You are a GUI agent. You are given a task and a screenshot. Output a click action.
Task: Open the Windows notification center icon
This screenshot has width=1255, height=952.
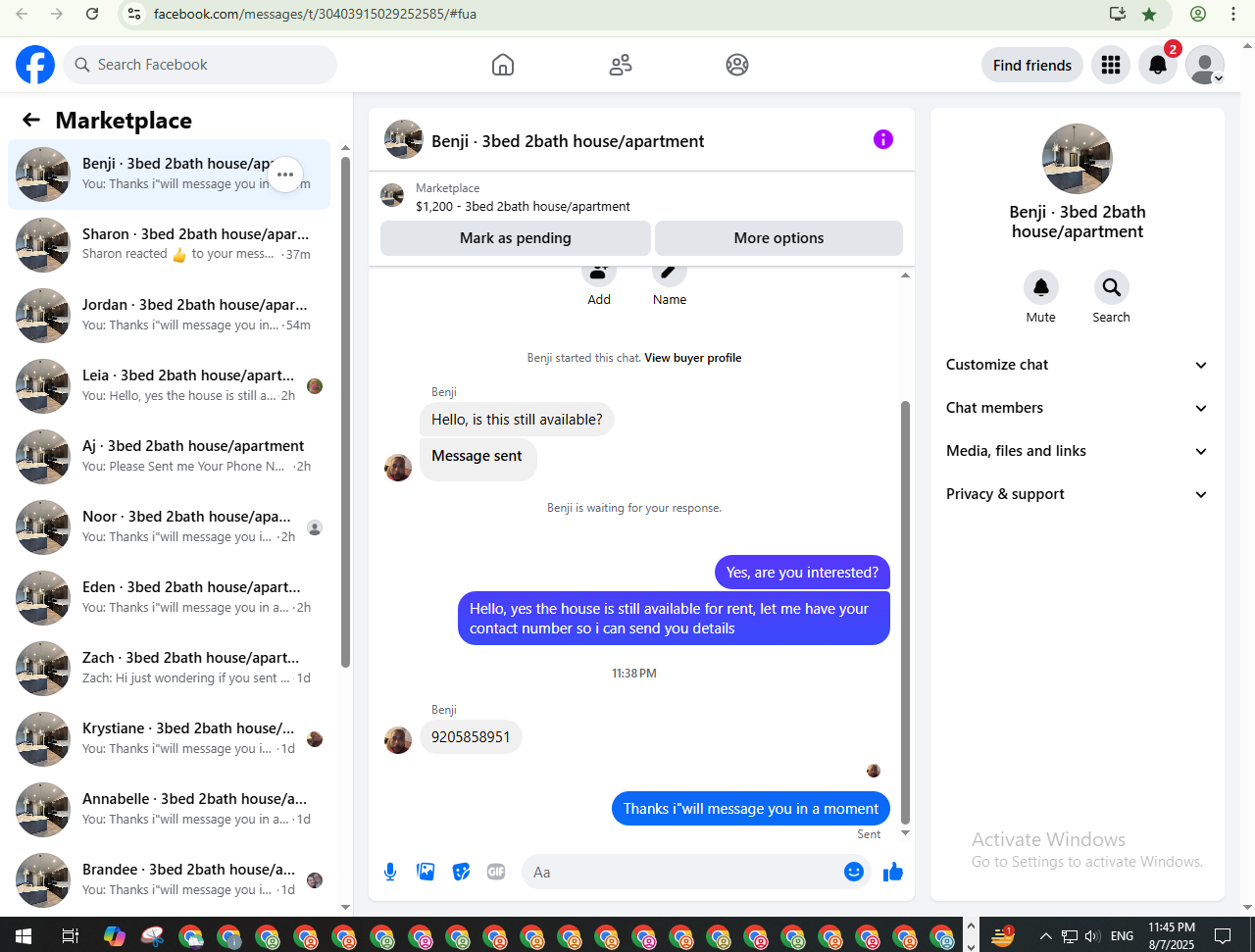click(1223, 935)
